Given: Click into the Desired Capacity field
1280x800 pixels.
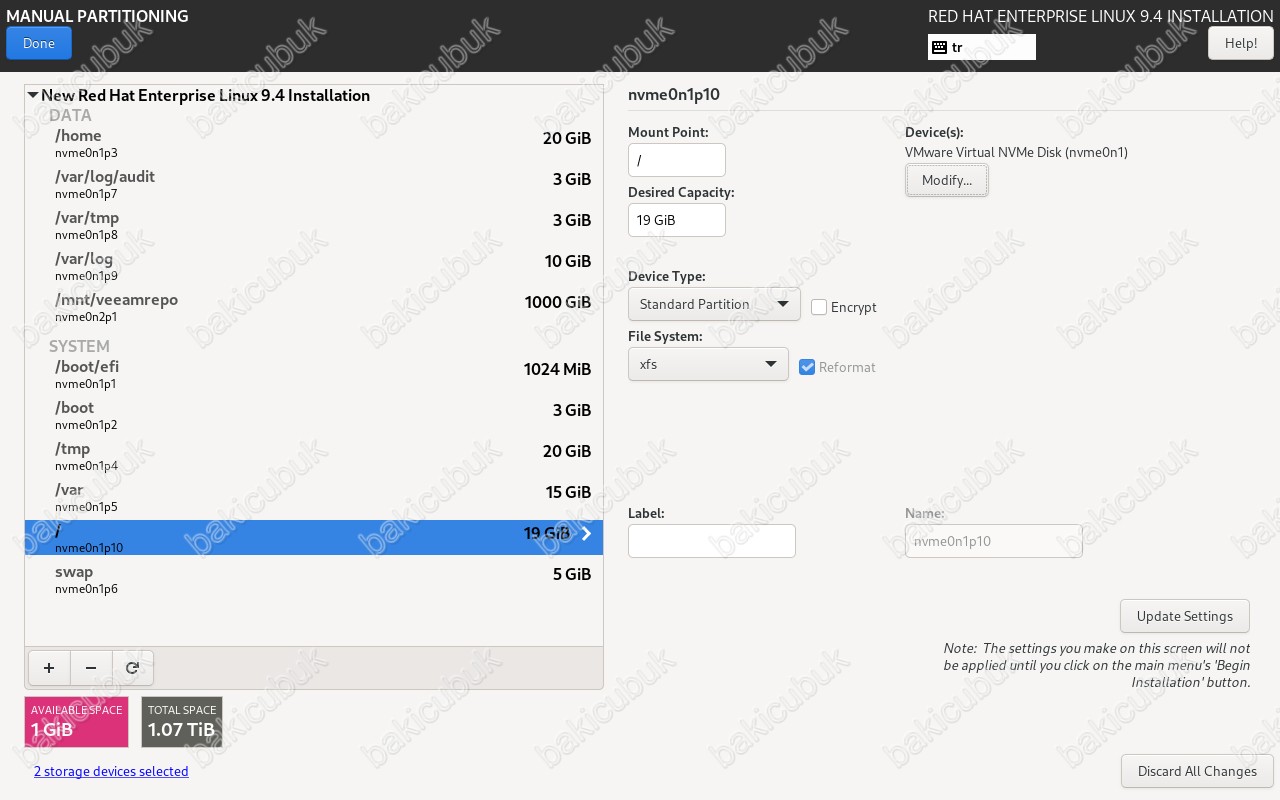Looking at the screenshot, I should [676, 220].
